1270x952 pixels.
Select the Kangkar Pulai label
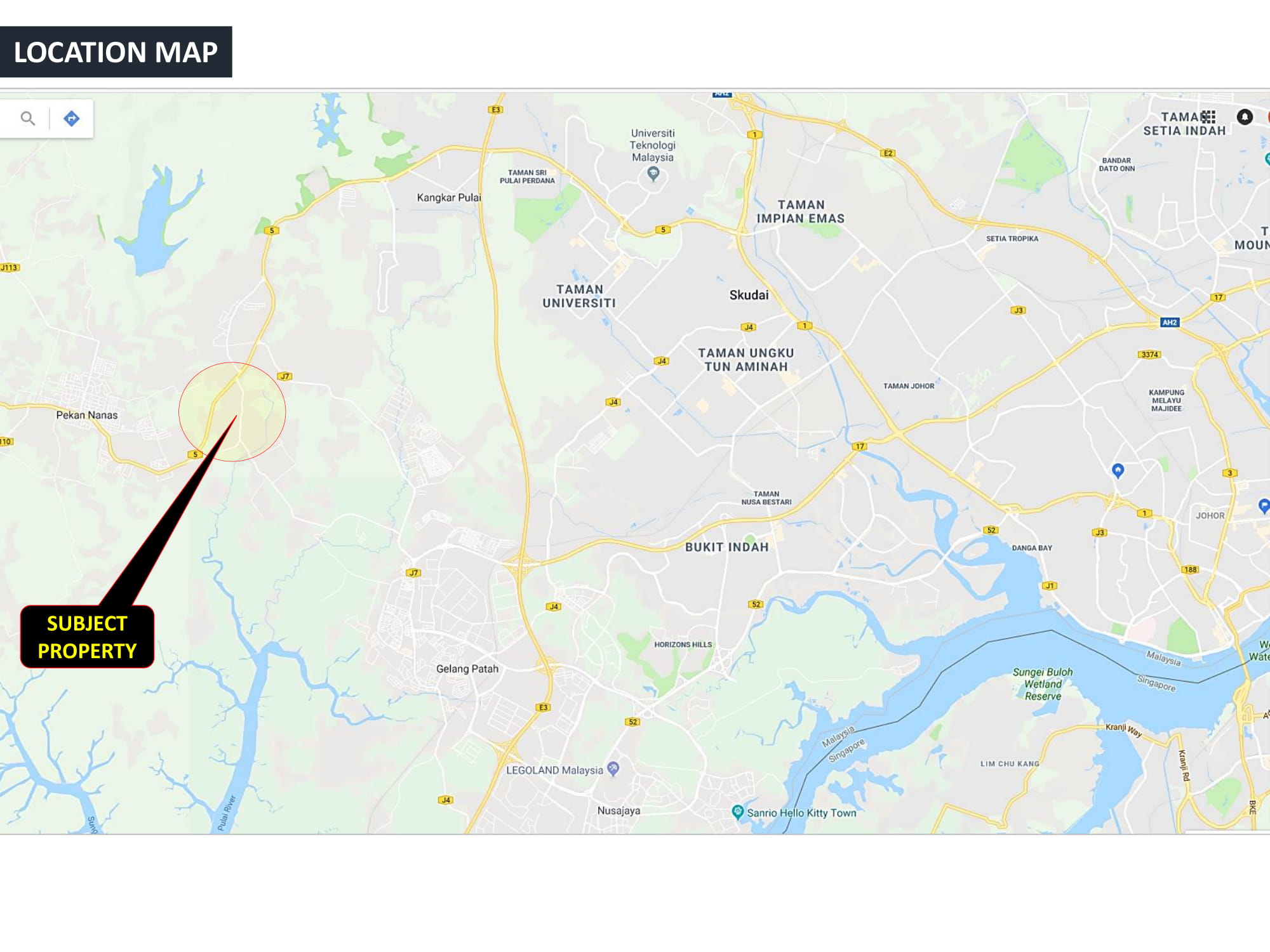click(449, 197)
